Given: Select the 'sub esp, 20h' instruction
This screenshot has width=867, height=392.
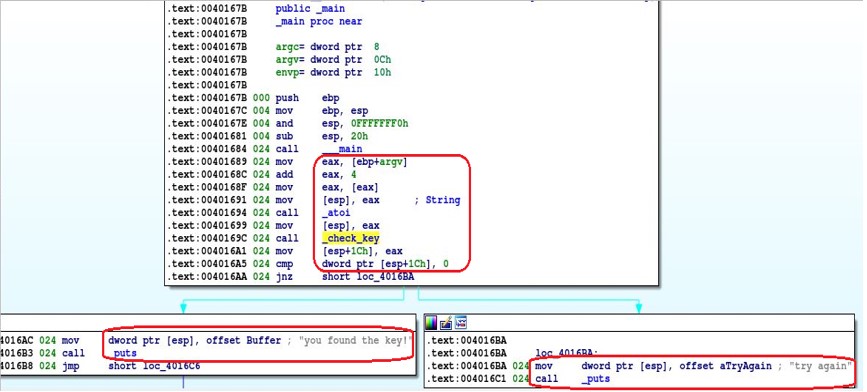Looking at the screenshot, I should [x=322, y=136].
